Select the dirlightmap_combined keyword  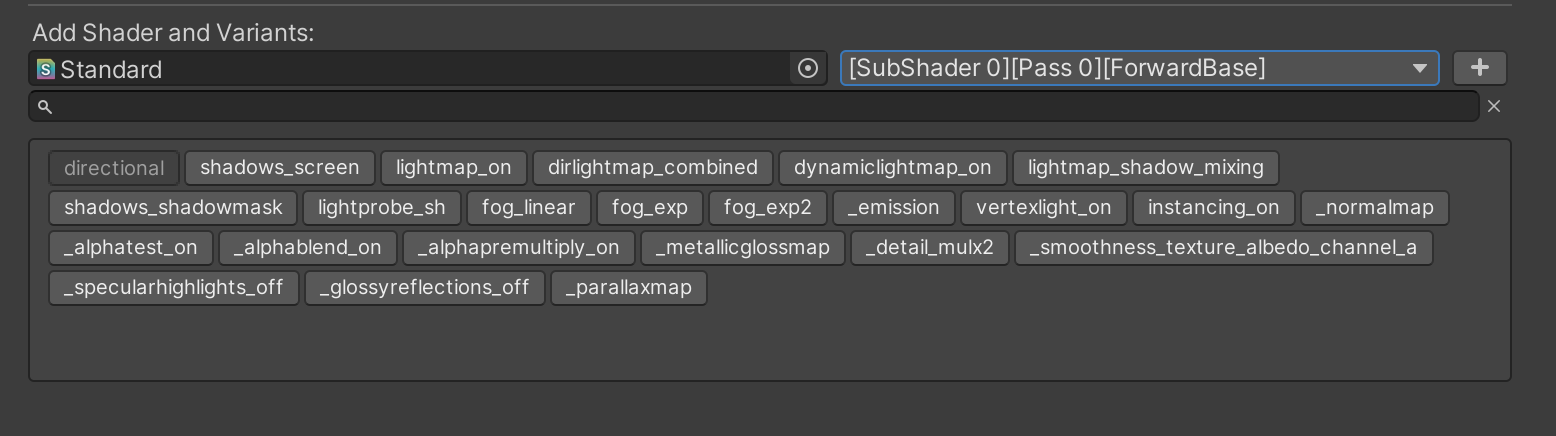[x=653, y=168]
